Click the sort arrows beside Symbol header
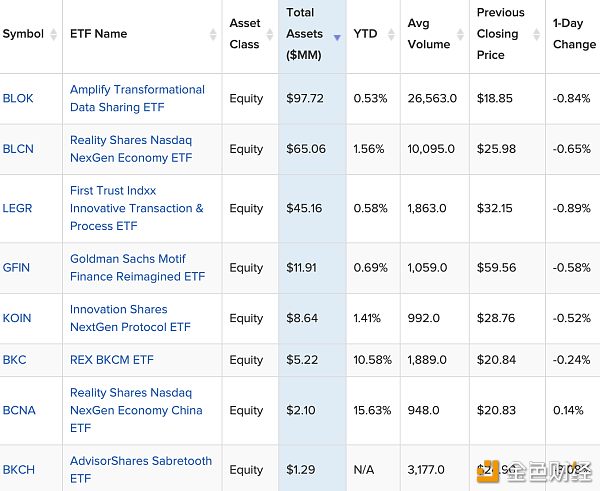 click(54, 35)
